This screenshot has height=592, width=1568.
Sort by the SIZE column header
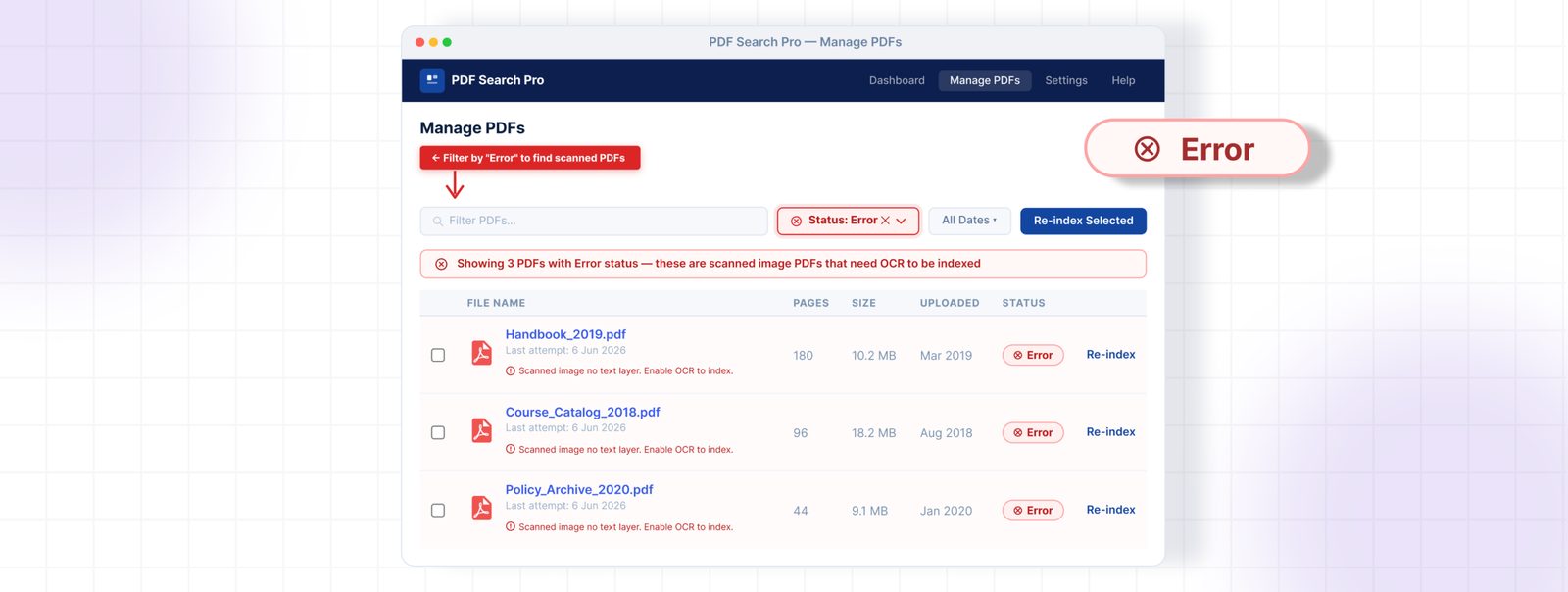pyautogui.click(x=863, y=303)
